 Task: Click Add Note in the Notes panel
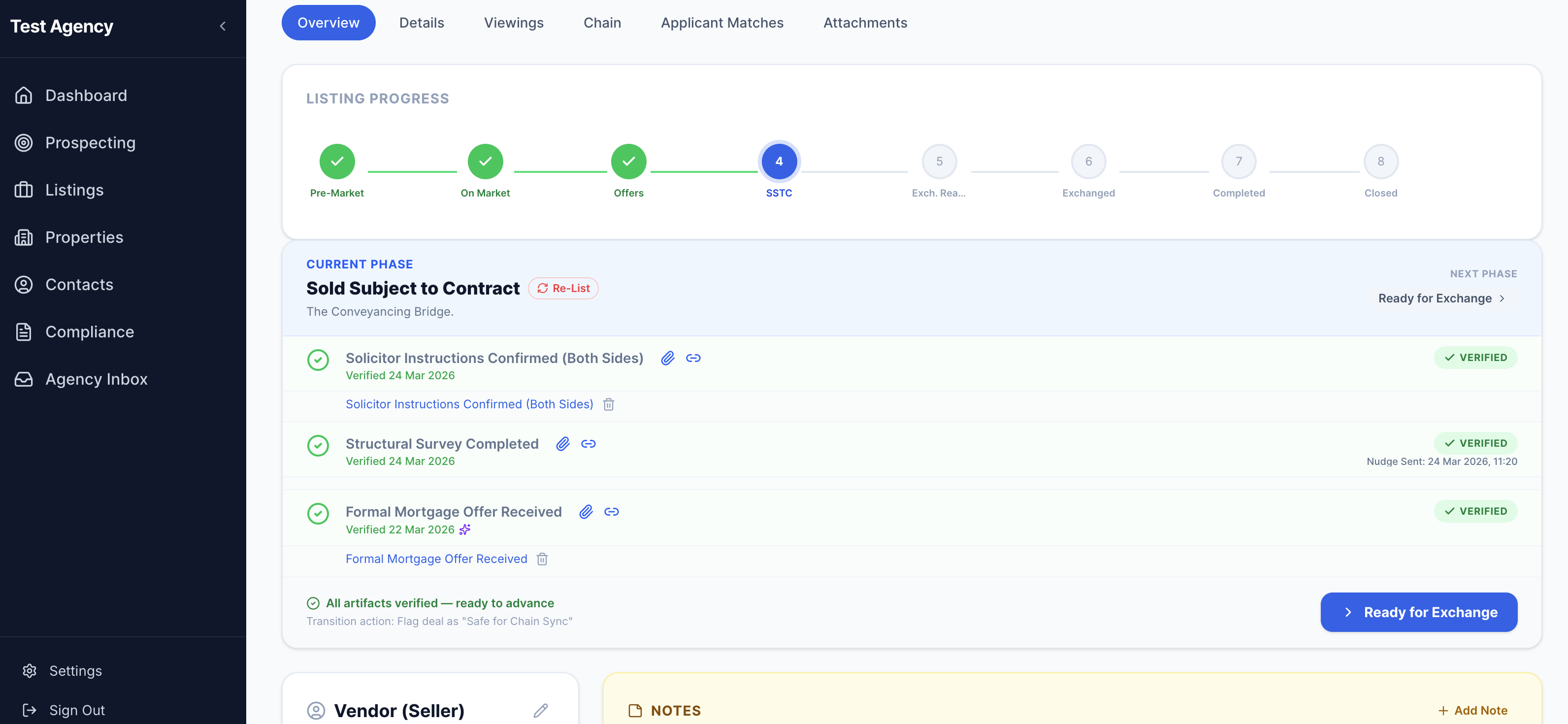pos(1473,710)
